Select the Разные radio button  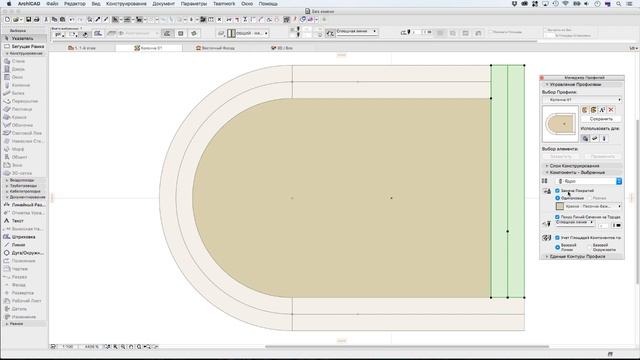(x=590, y=198)
